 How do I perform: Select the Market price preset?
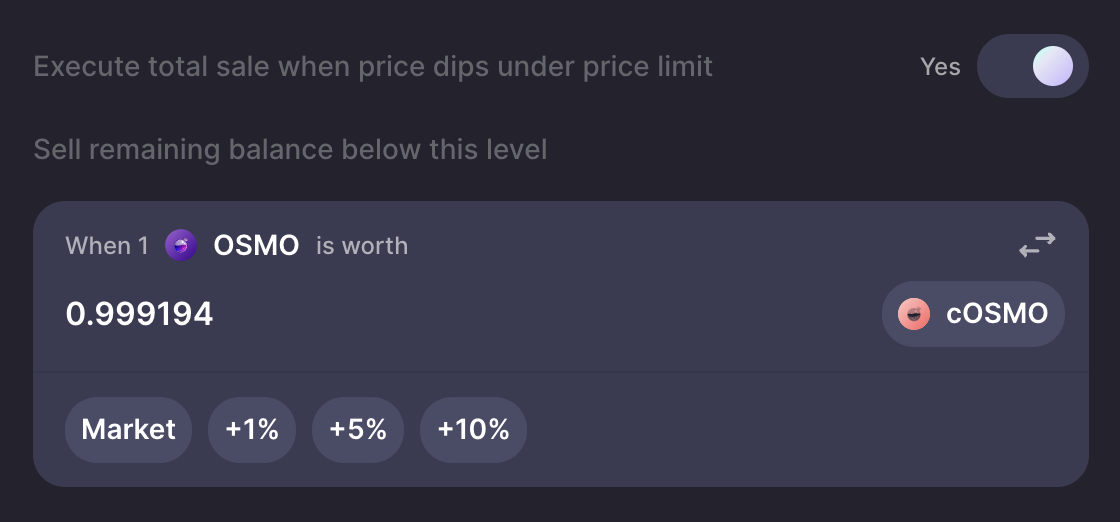(x=129, y=430)
